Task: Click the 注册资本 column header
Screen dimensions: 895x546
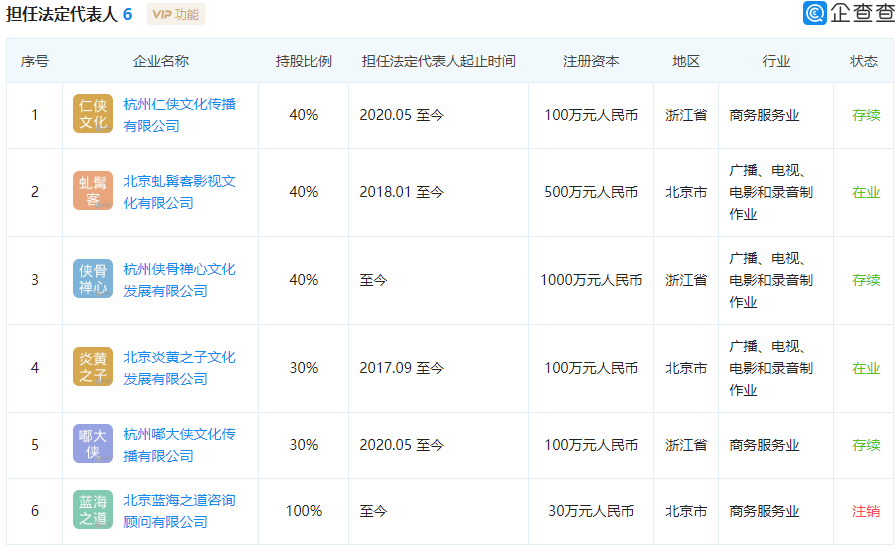Action: coord(591,61)
